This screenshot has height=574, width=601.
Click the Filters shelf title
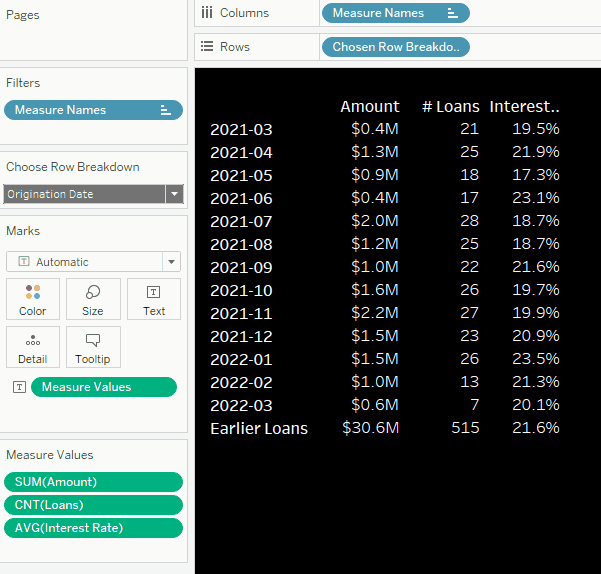tap(23, 83)
